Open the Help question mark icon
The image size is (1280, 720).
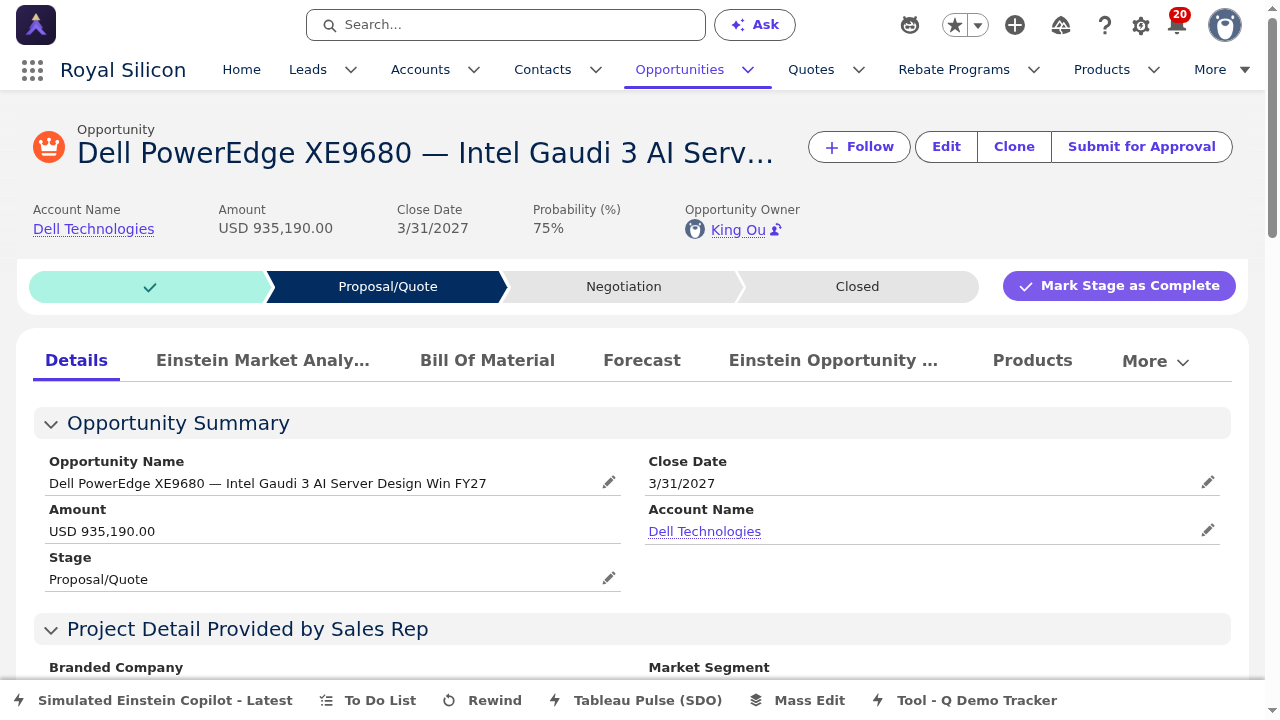pos(1105,25)
